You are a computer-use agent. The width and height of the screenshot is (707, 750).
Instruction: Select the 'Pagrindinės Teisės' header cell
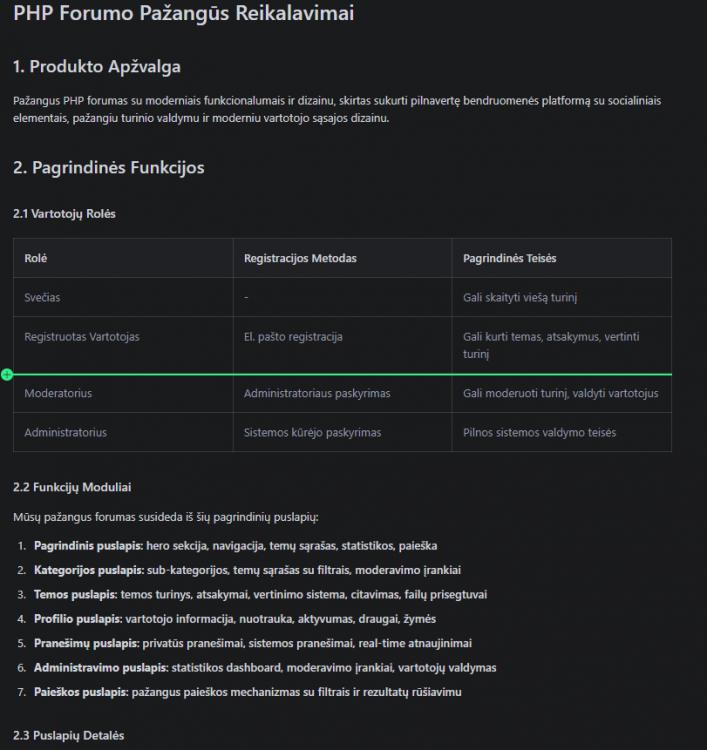coord(562,258)
